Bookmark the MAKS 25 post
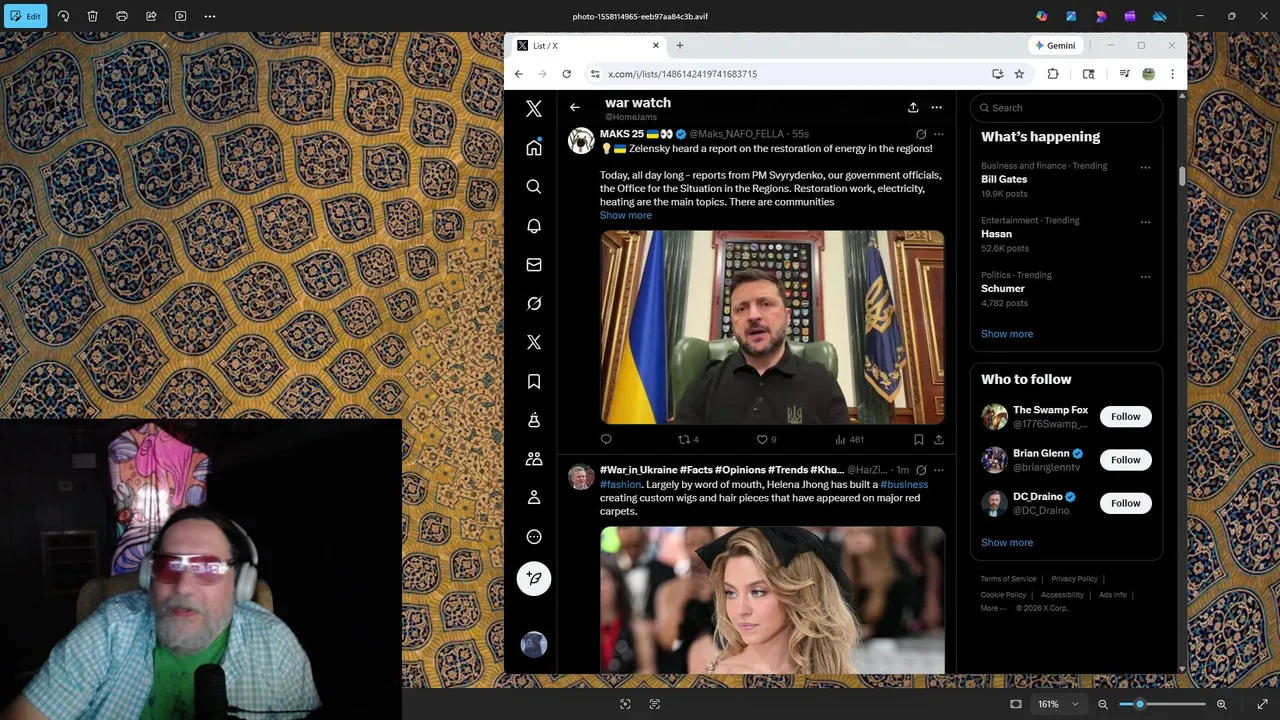This screenshot has height=720, width=1280. click(918, 439)
